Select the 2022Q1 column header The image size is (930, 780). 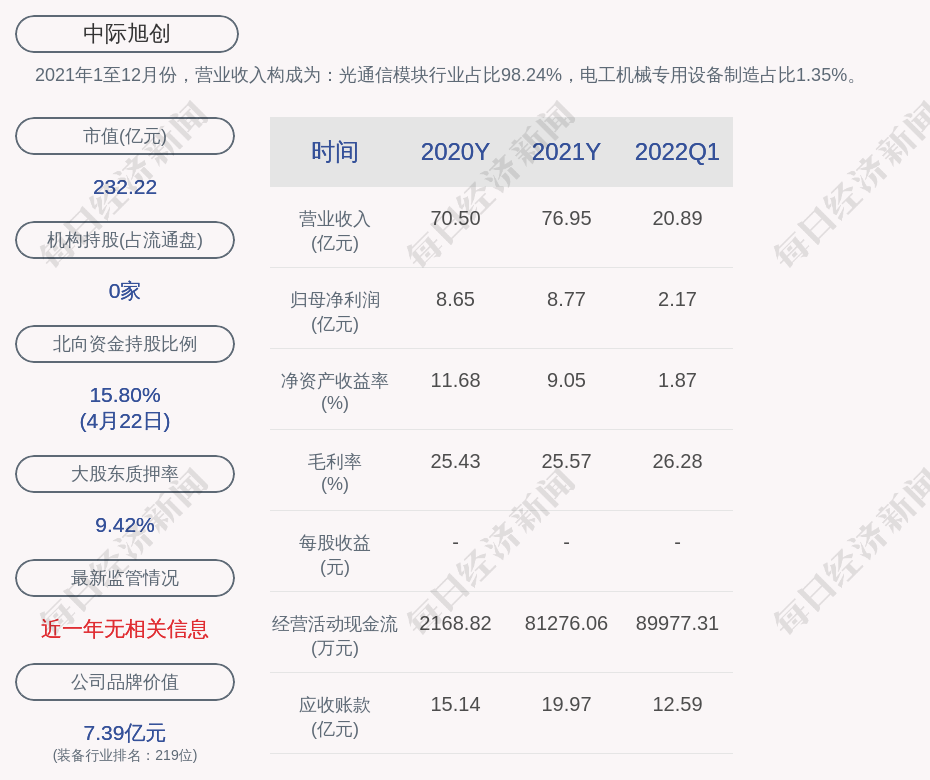[x=677, y=152]
